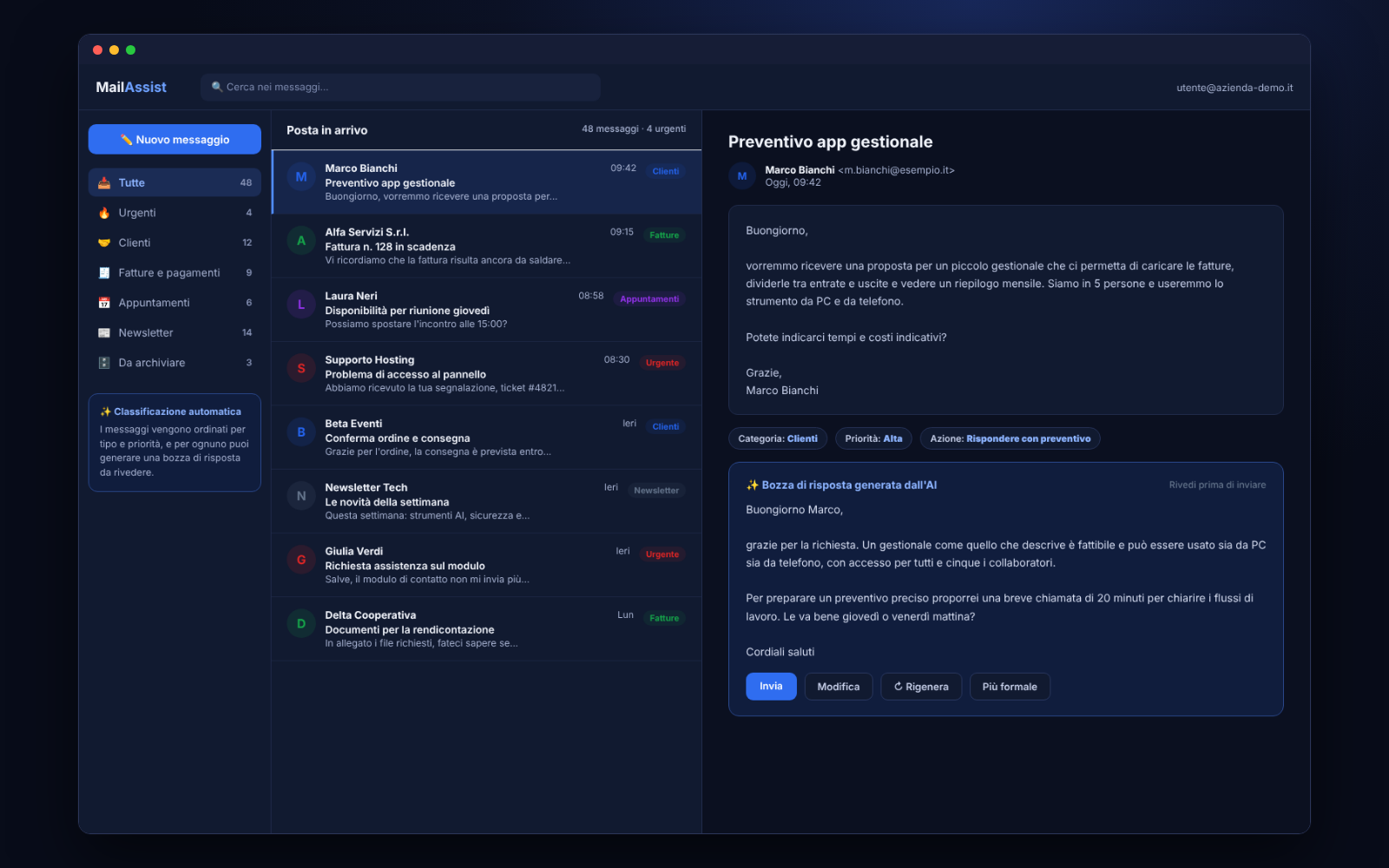Click the M avatar of Marco Bianchi in list
This screenshot has height=868, width=1389.
pos(301,177)
